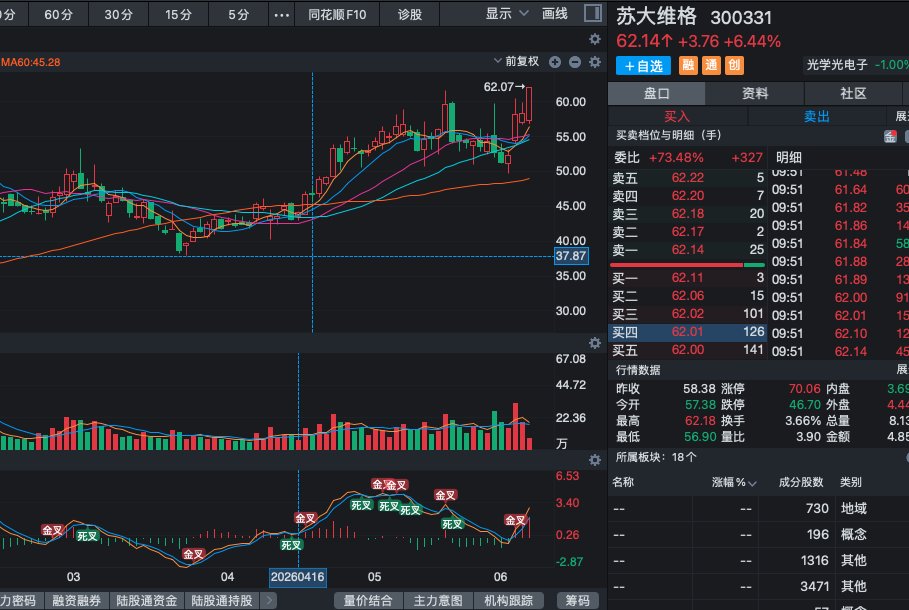Switch to the 5分 period

pos(238,14)
